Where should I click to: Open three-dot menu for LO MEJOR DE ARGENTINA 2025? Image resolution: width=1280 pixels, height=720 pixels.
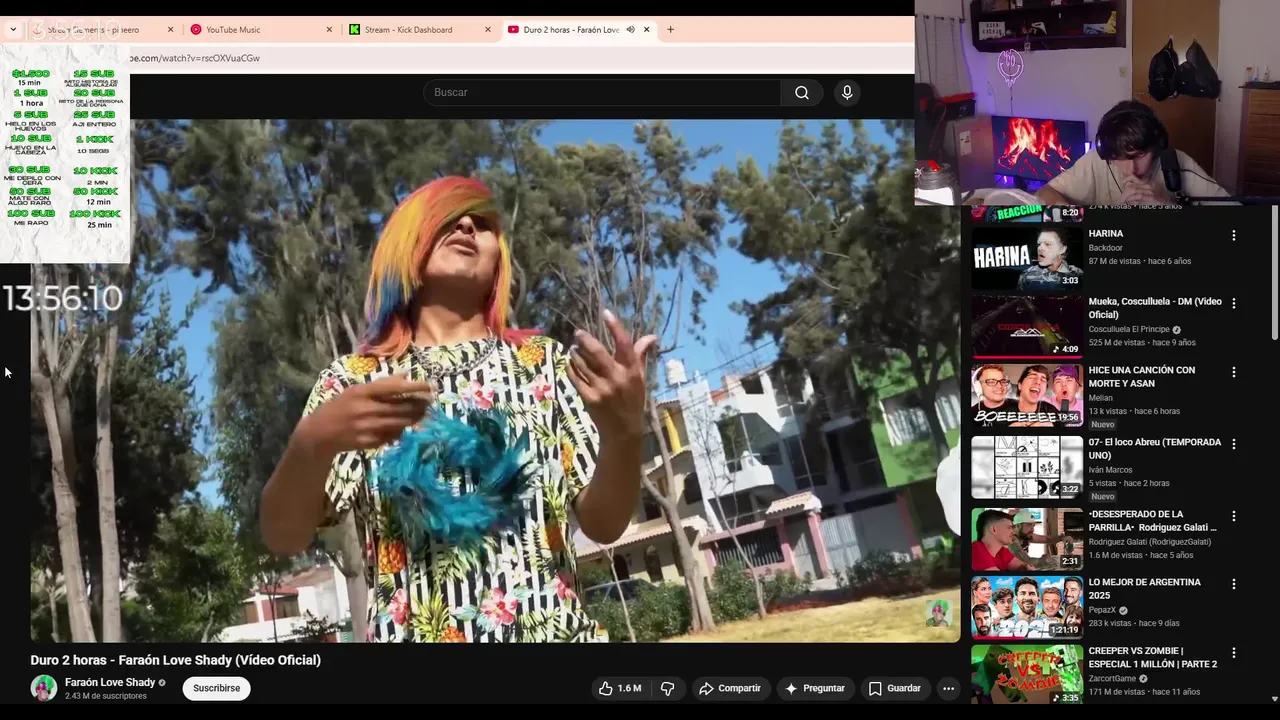pyautogui.click(x=1233, y=584)
